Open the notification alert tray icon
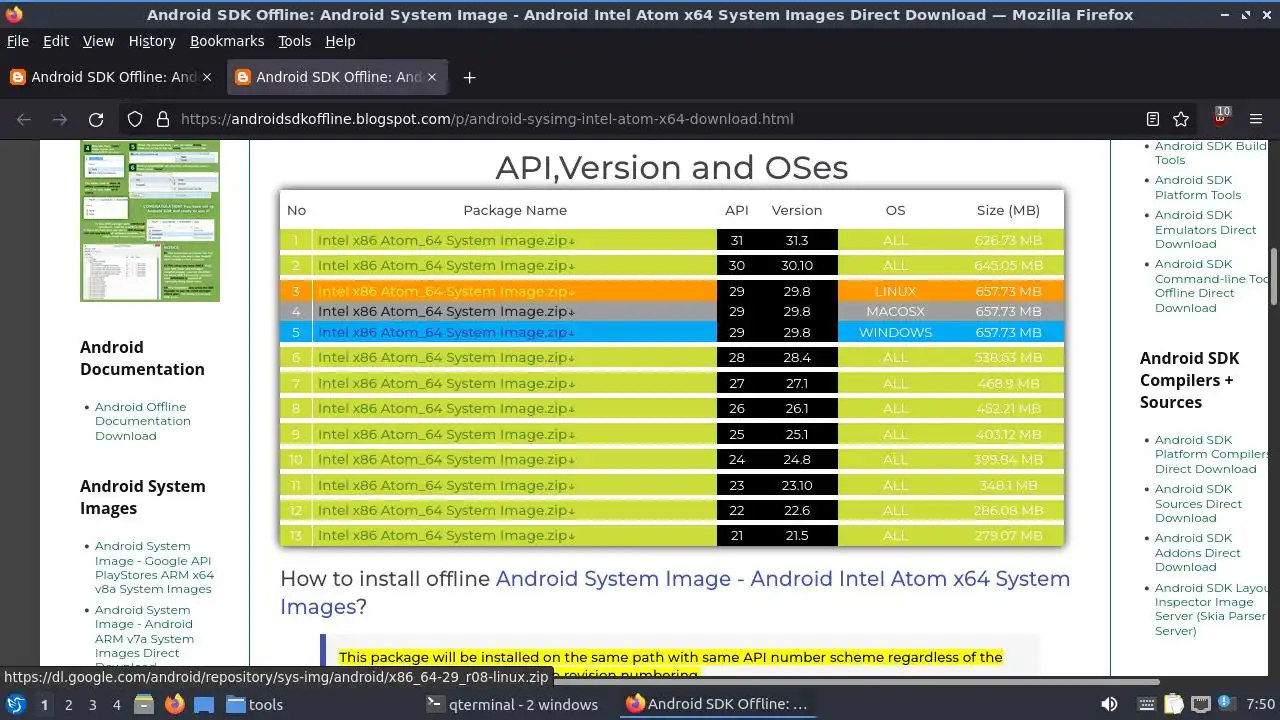The height and width of the screenshot is (720, 1280). click(x=1229, y=704)
